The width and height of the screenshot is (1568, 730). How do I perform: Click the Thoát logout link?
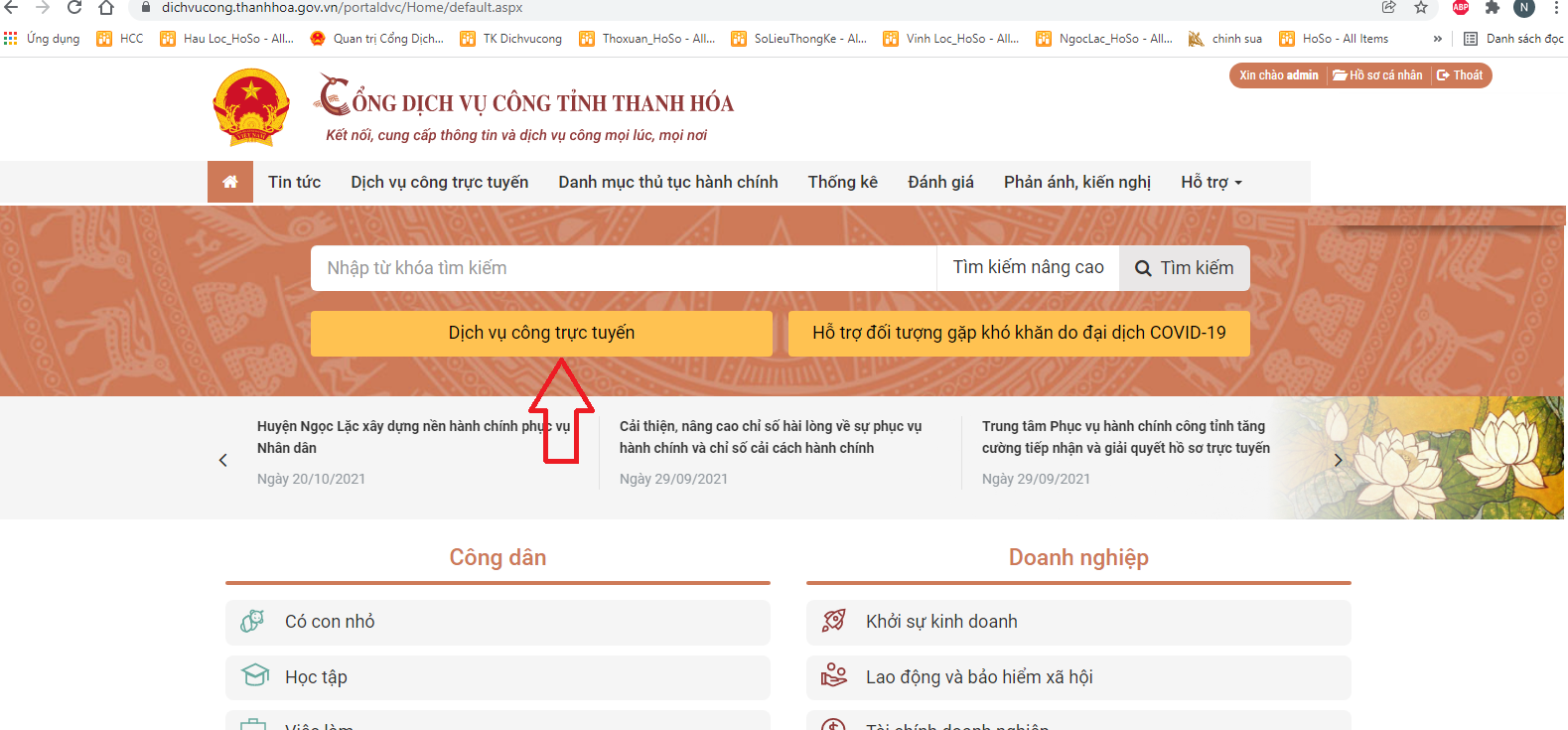pyautogui.click(x=1460, y=75)
